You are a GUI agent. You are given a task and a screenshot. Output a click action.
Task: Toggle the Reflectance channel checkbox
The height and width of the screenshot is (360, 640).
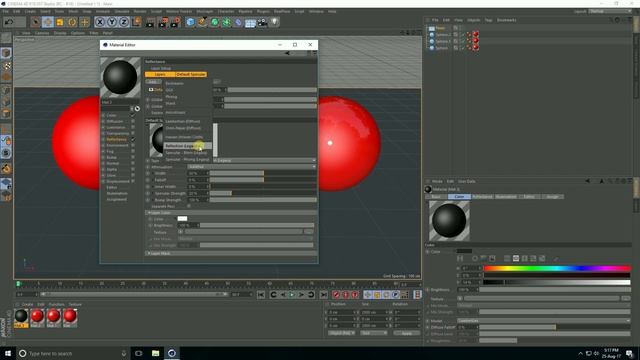[133, 139]
